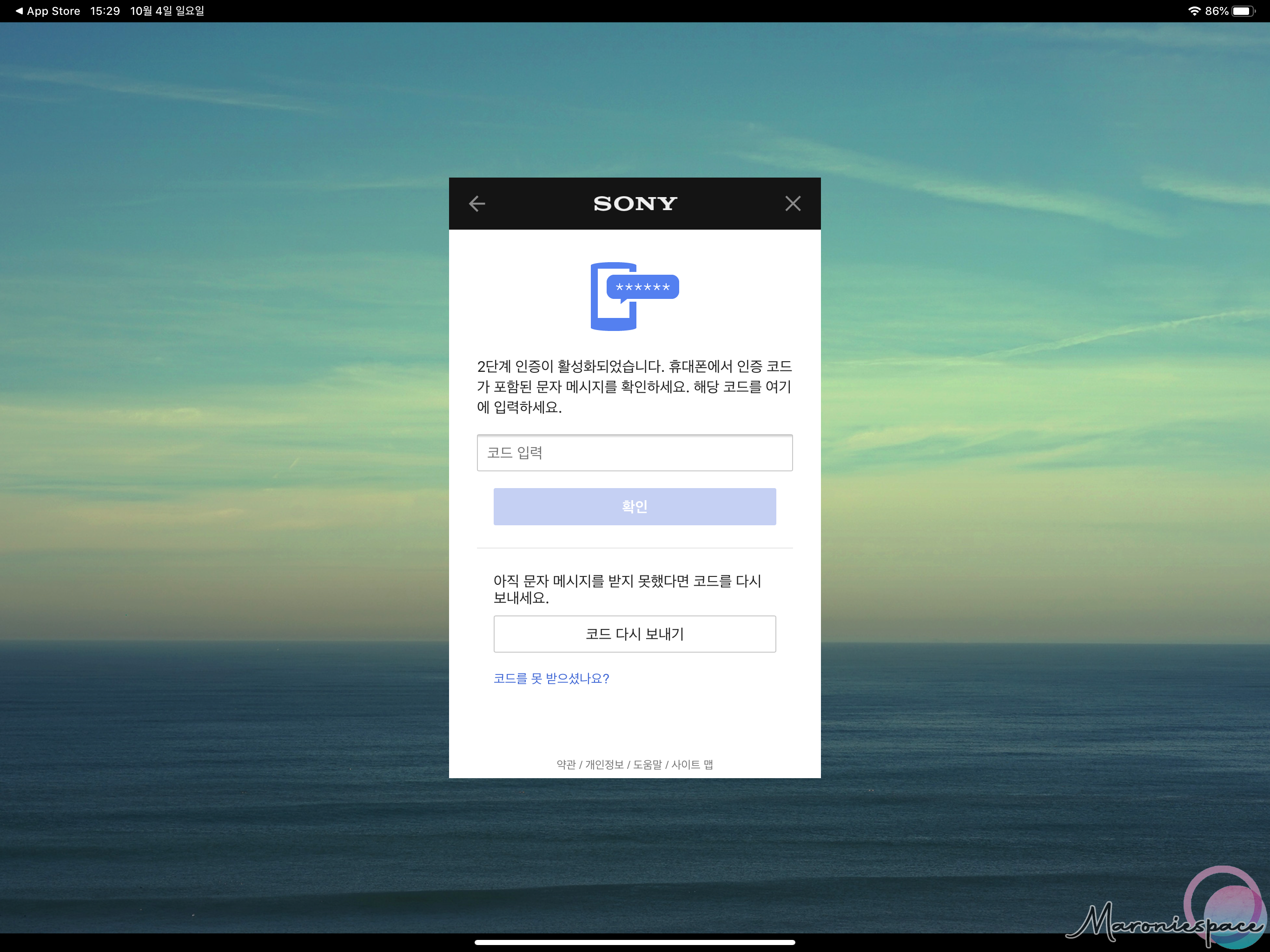
Task: Open the 사이트 맵 footer link
Action: [x=692, y=764]
